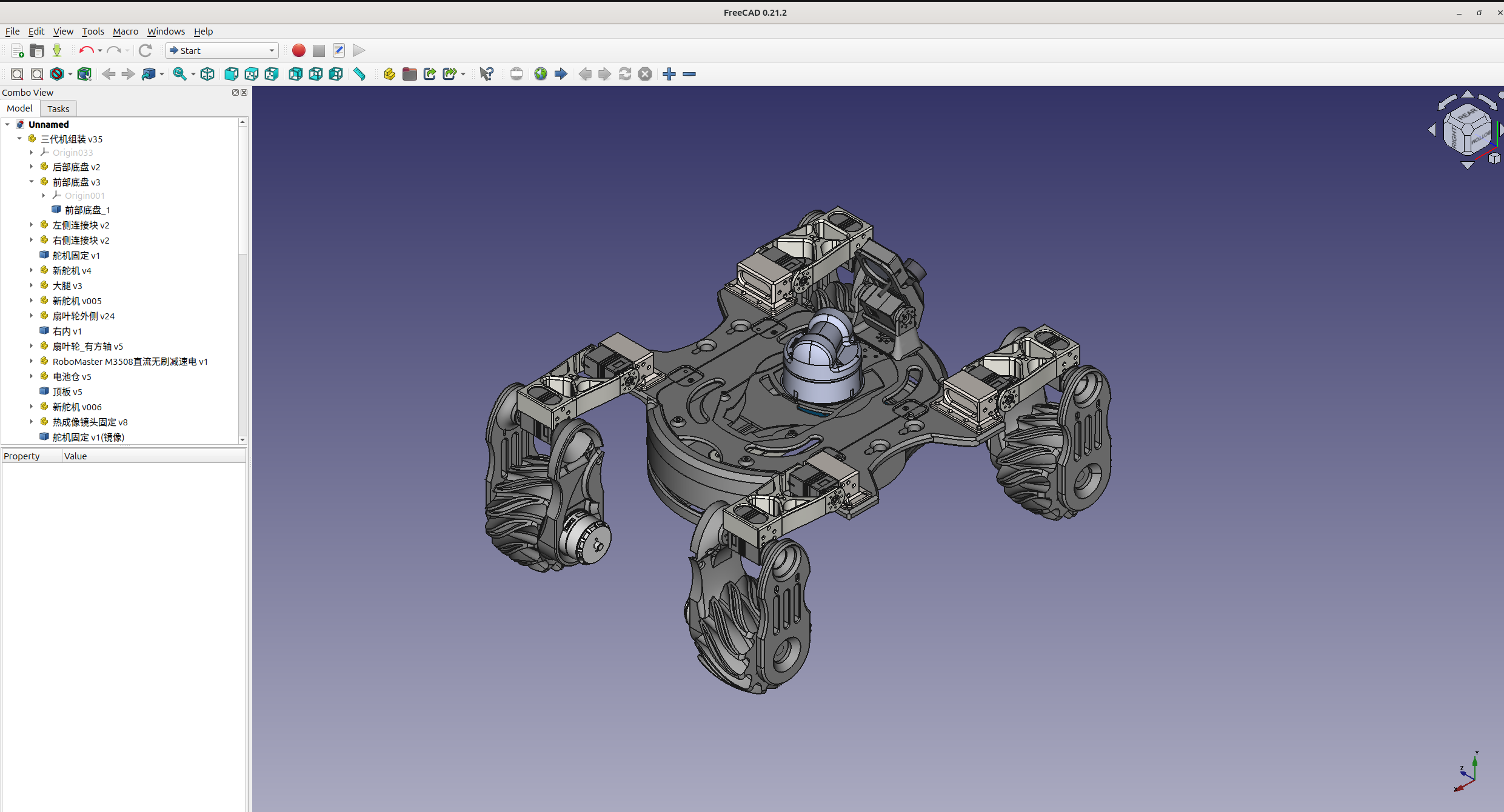Viewport: 1504px width, 812px height.
Task: Click the create Part yellow icon
Action: (389, 74)
